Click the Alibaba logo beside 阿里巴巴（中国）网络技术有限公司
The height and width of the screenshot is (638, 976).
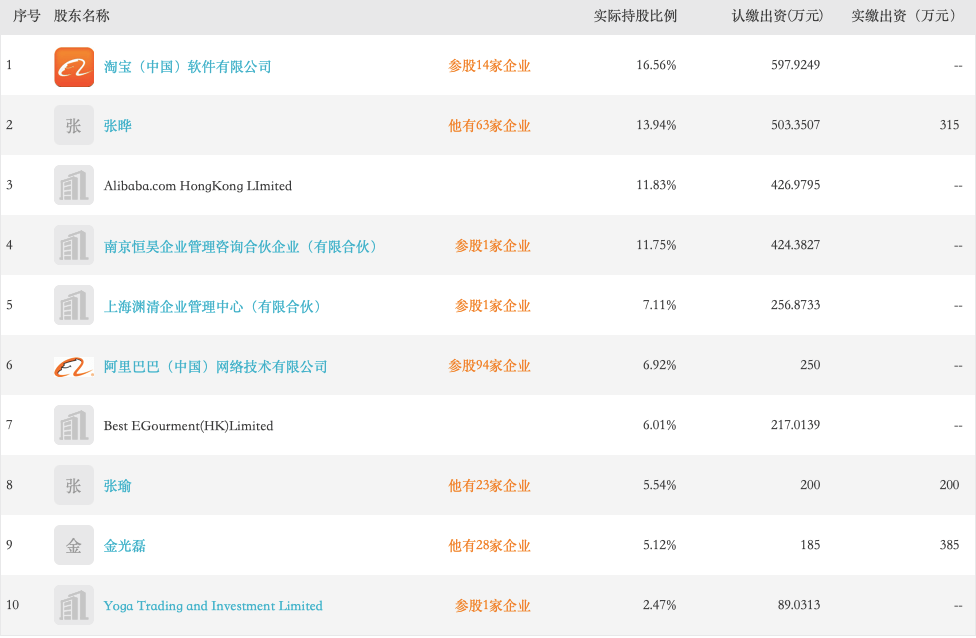coord(74,365)
